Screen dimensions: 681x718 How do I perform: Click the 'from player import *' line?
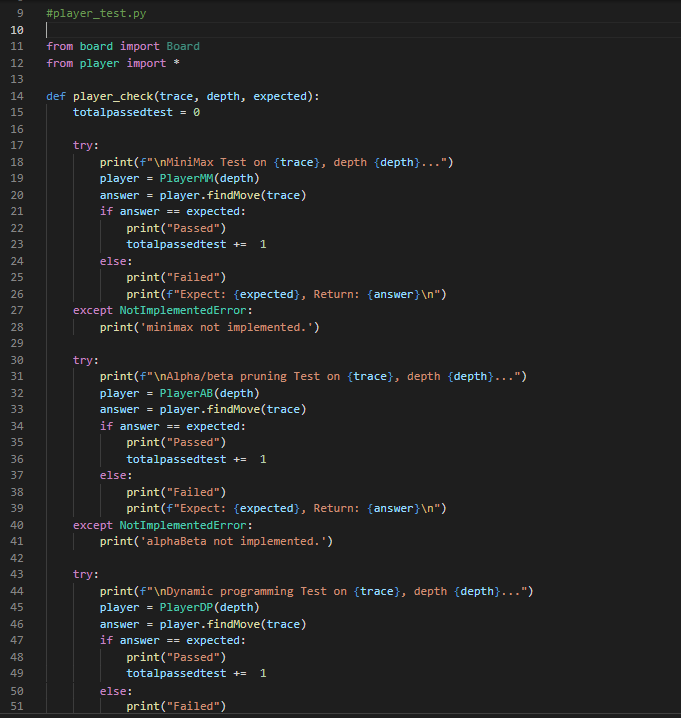tap(113, 63)
